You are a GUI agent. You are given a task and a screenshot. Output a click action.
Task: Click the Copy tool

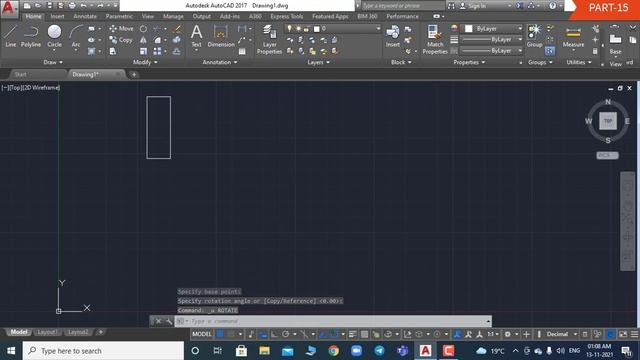(x=121, y=40)
